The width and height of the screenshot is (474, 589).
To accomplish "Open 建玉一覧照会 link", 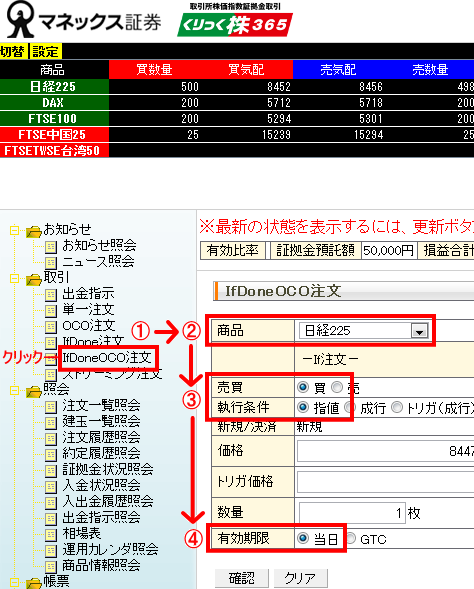I will pos(101,421).
